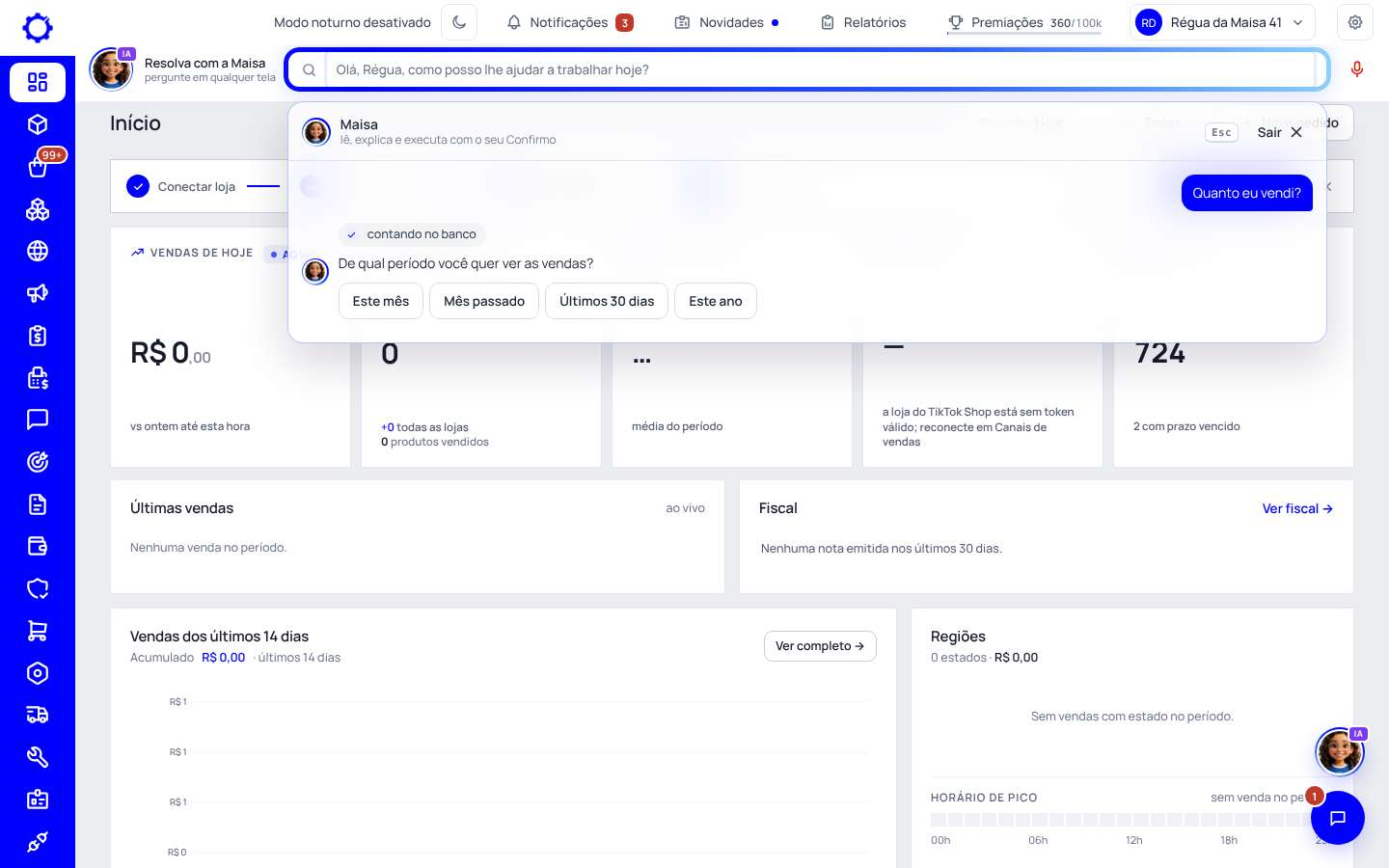Choose the Este mês period option
Viewport: 1389px width, 868px height.
click(x=381, y=301)
